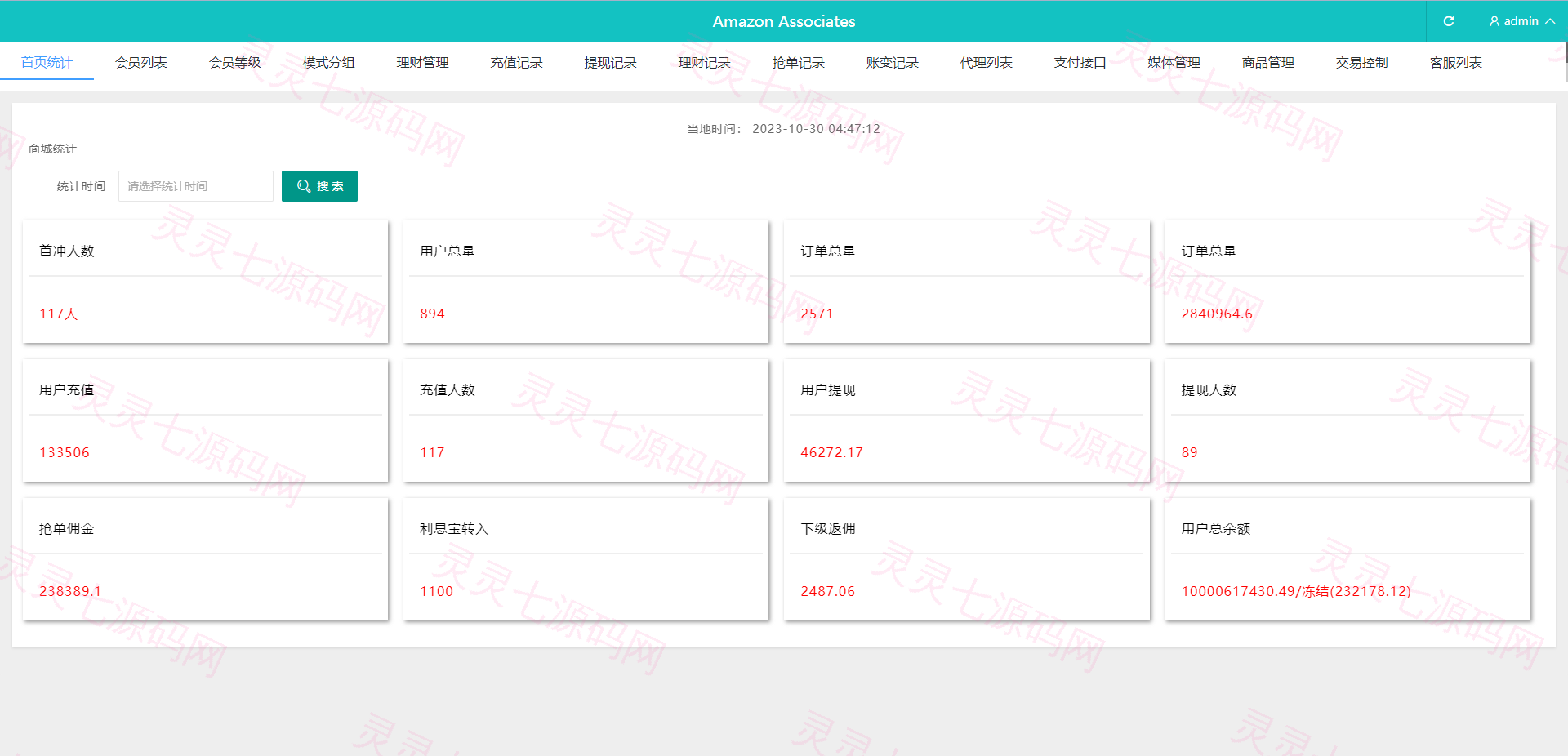Screen dimensions: 1568x756
Task: Select the 充值记录 tab
Action: 516,62
